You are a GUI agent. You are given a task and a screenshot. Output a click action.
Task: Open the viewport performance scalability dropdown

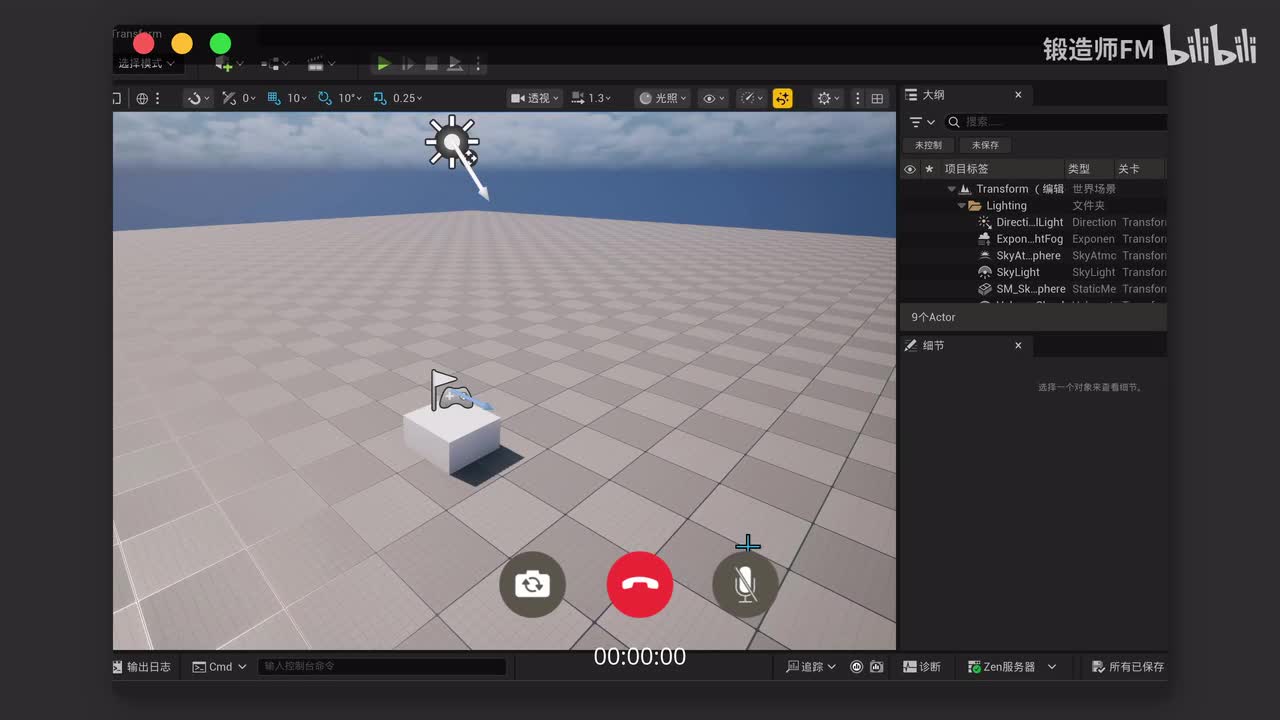click(x=750, y=98)
